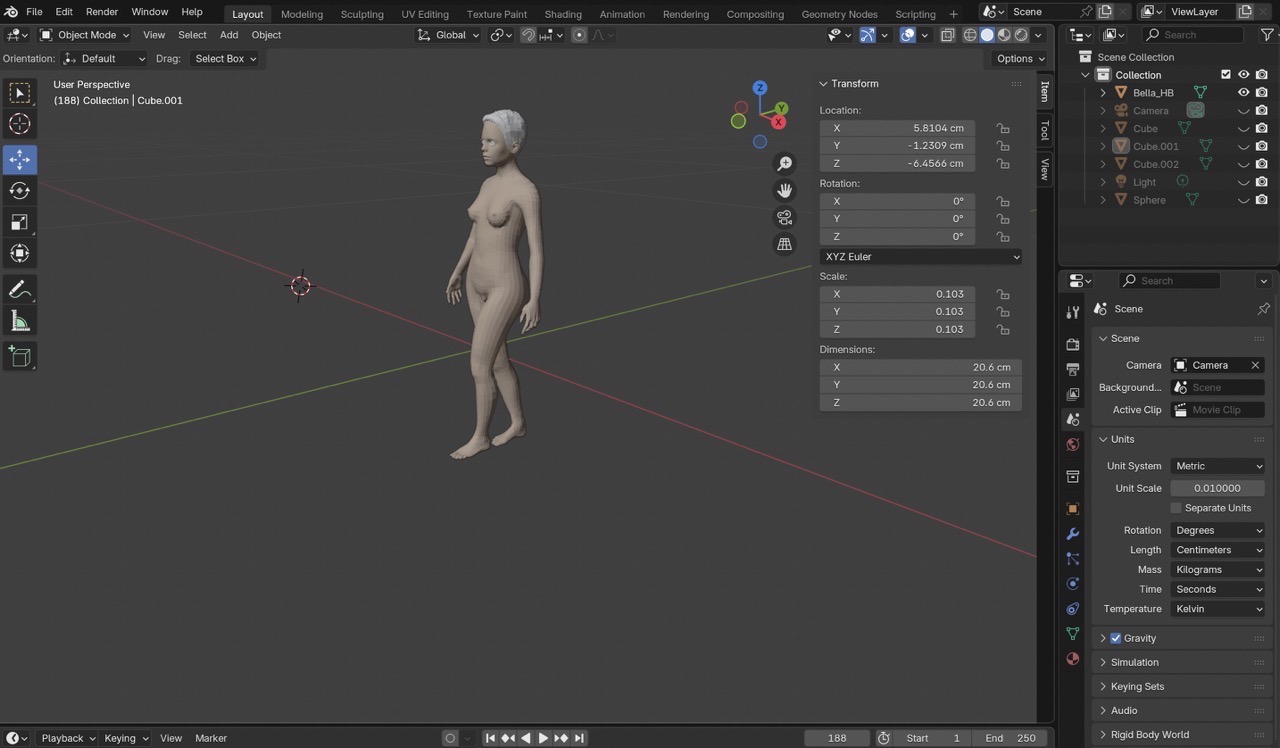Open the Unit System dropdown

point(1218,466)
